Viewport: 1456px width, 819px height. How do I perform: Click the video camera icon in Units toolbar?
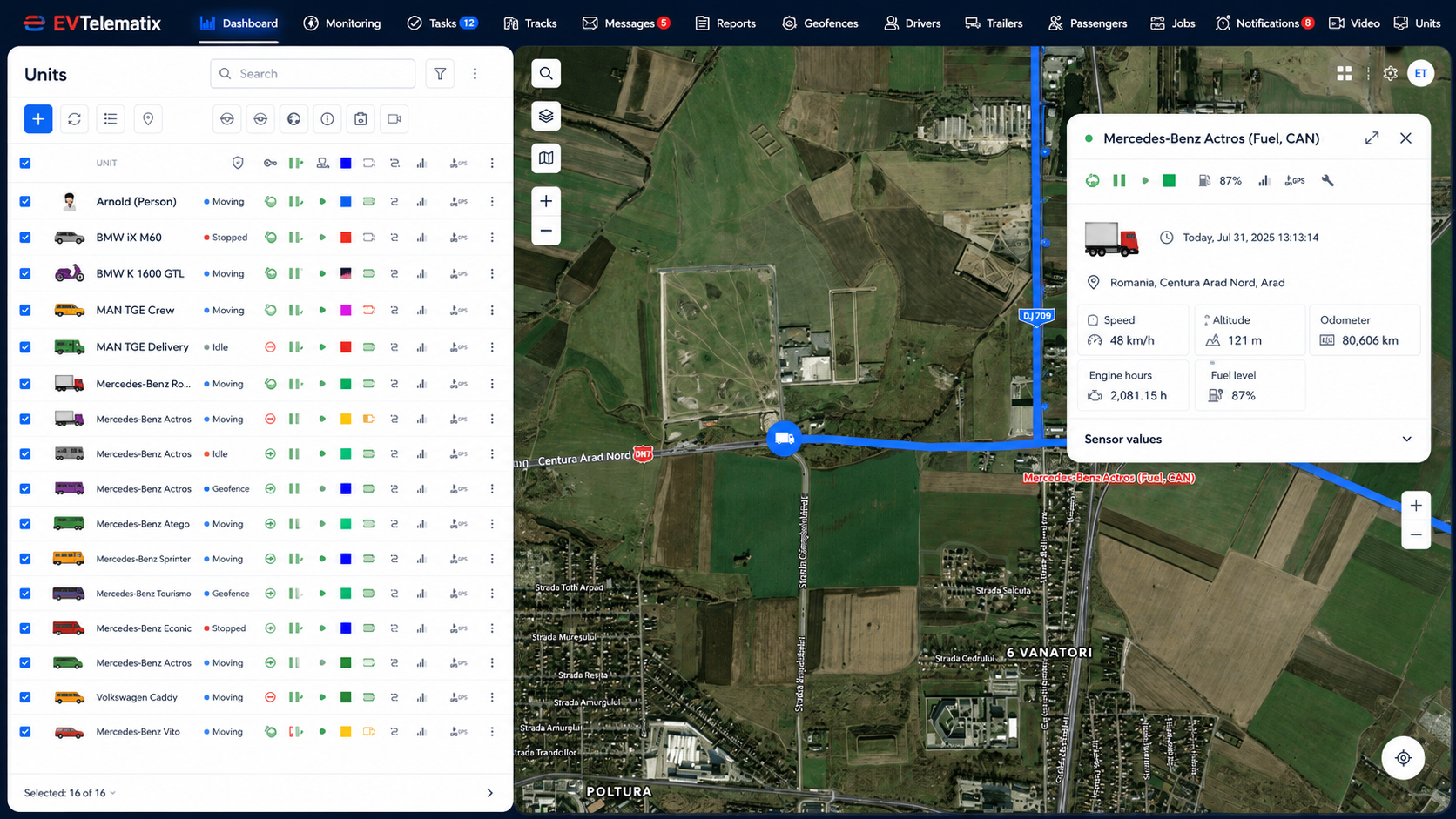coord(394,119)
